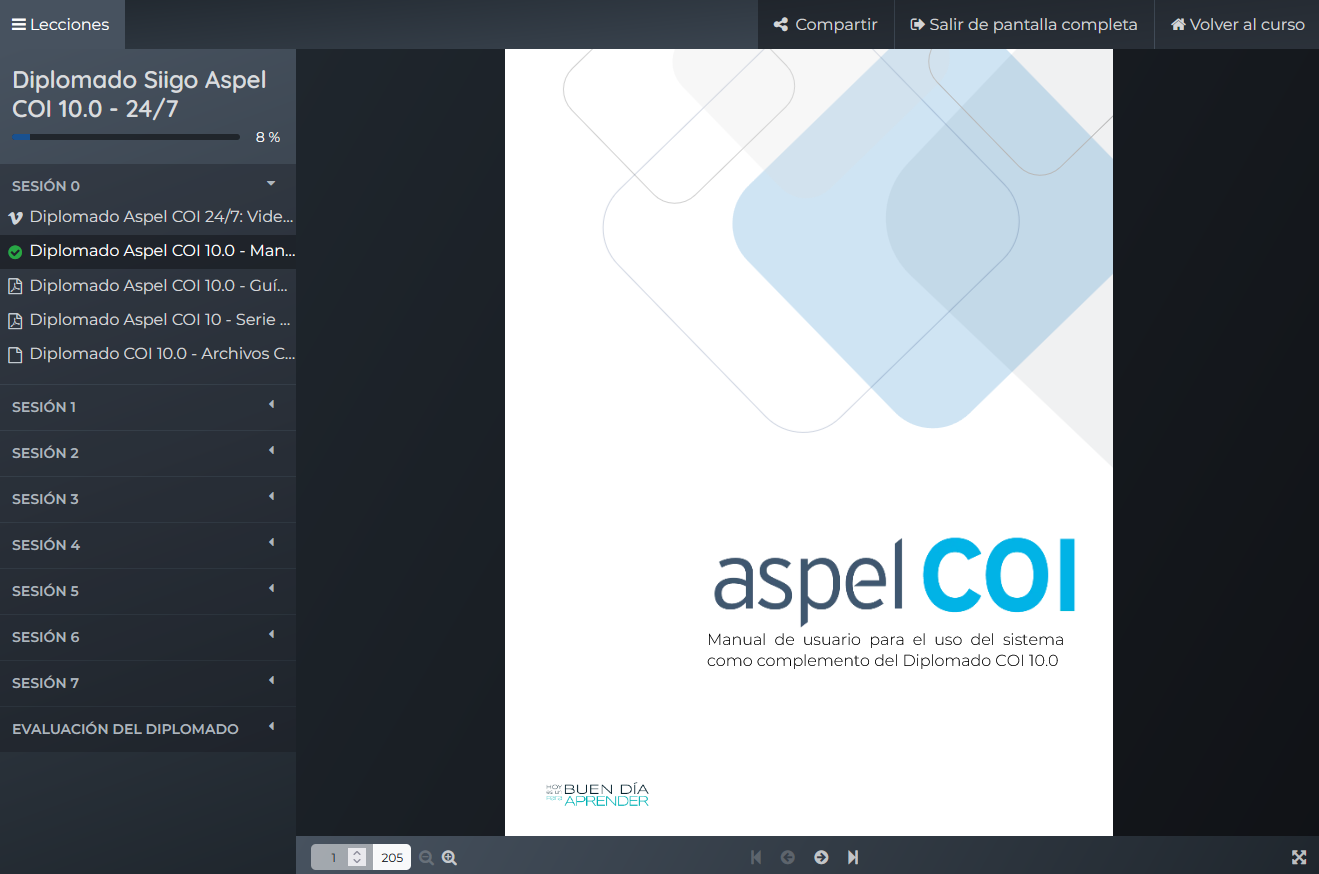Screen dimensions: 1319x874
Task: Go to previous page arrow
Action: click(x=788, y=857)
